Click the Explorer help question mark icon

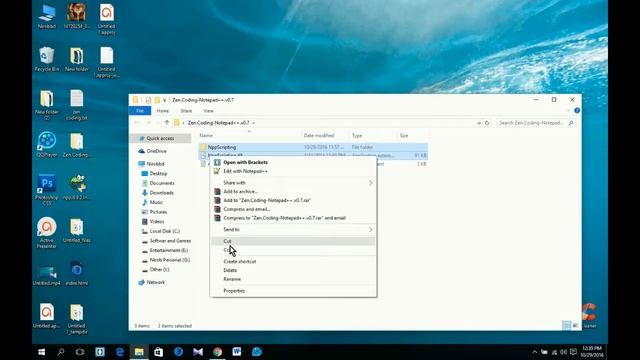(x=577, y=111)
